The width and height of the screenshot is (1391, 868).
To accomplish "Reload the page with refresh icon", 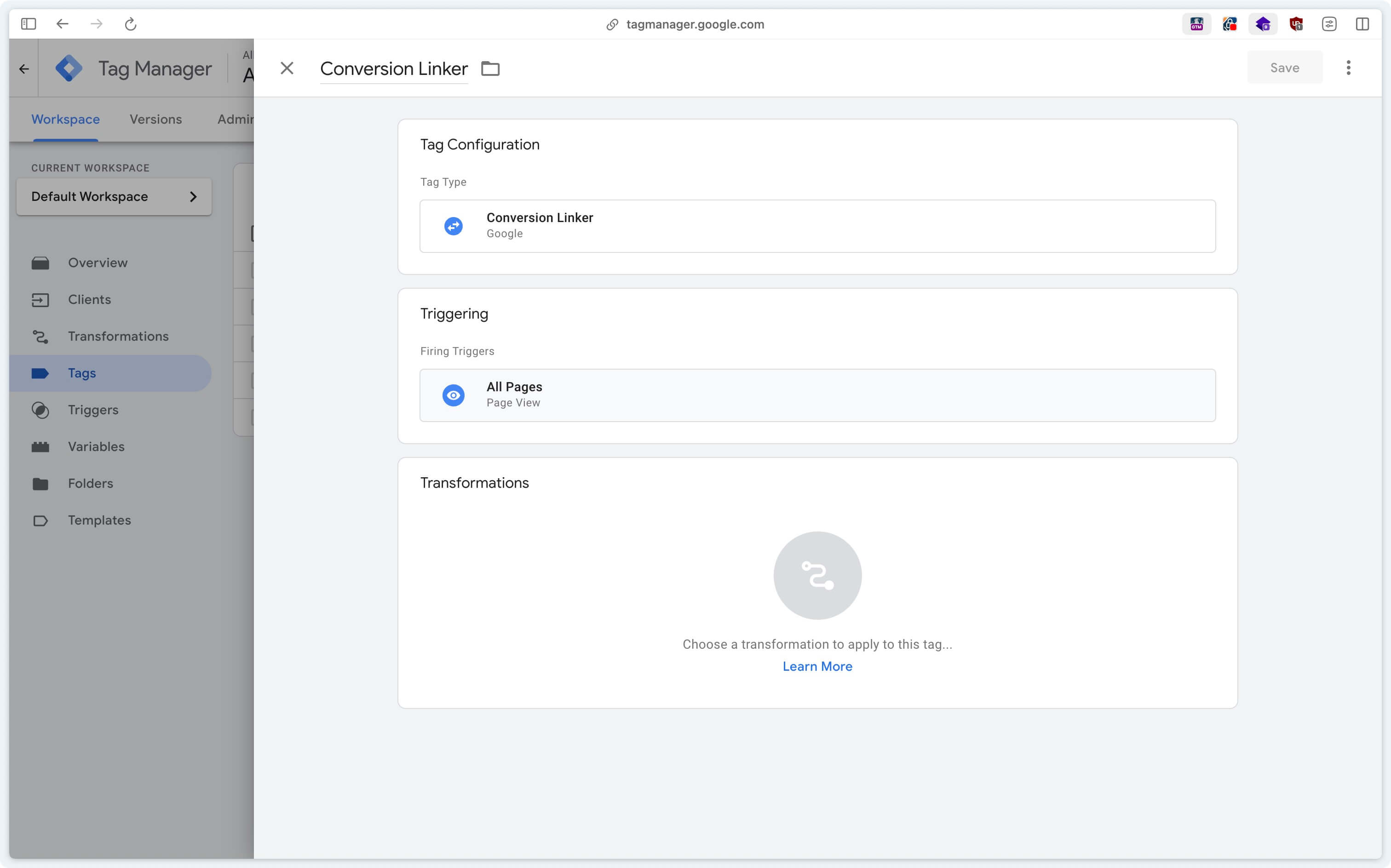I will pos(130,24).
